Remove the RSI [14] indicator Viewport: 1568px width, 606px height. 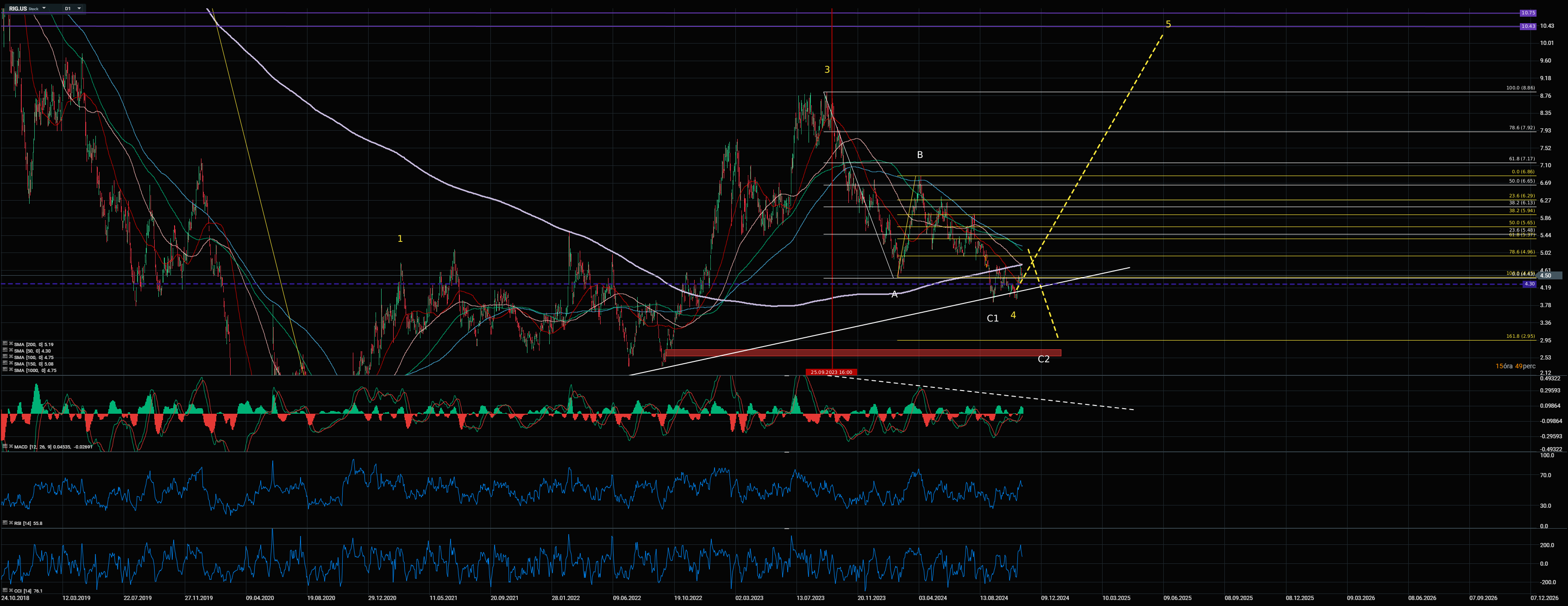coord(11,523)
